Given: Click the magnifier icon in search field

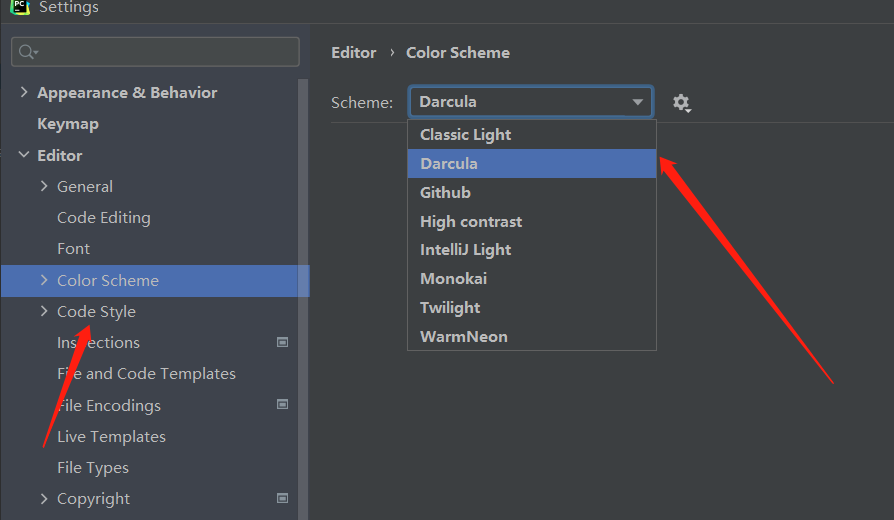Looking at the screenshot, I should pyautogui.click(x=28, y=52).
